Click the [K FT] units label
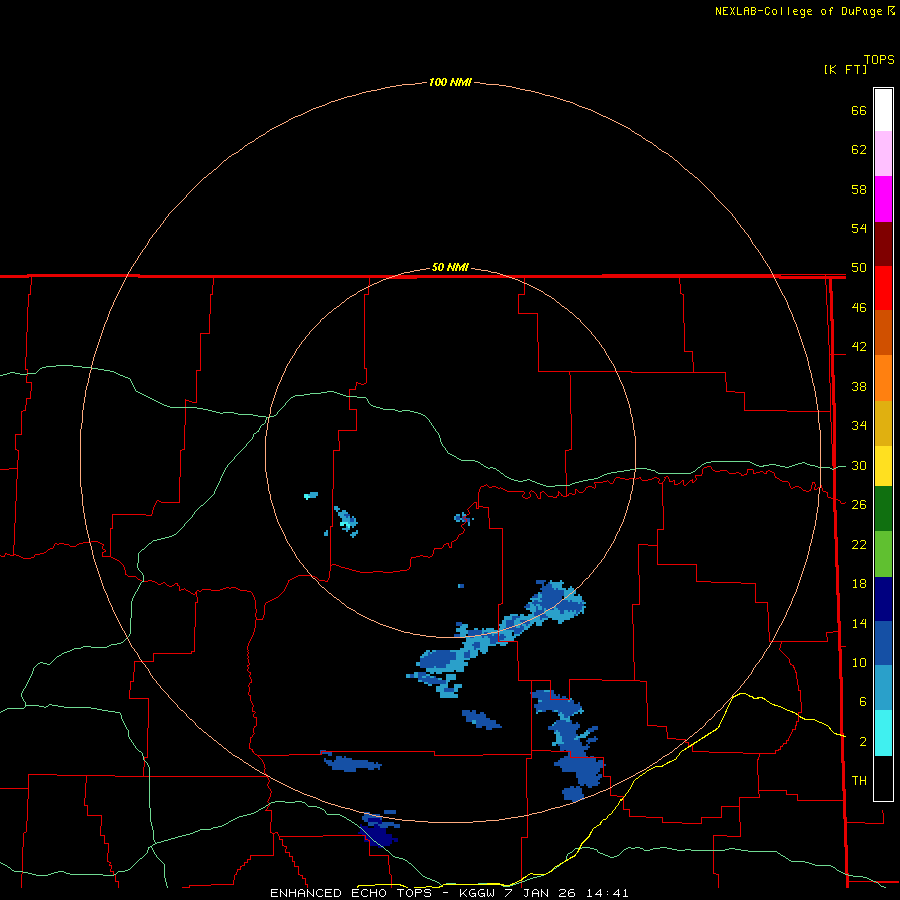The height and width of the screenshot is (900, 900). pyautogui.click(x=845, y=69)
